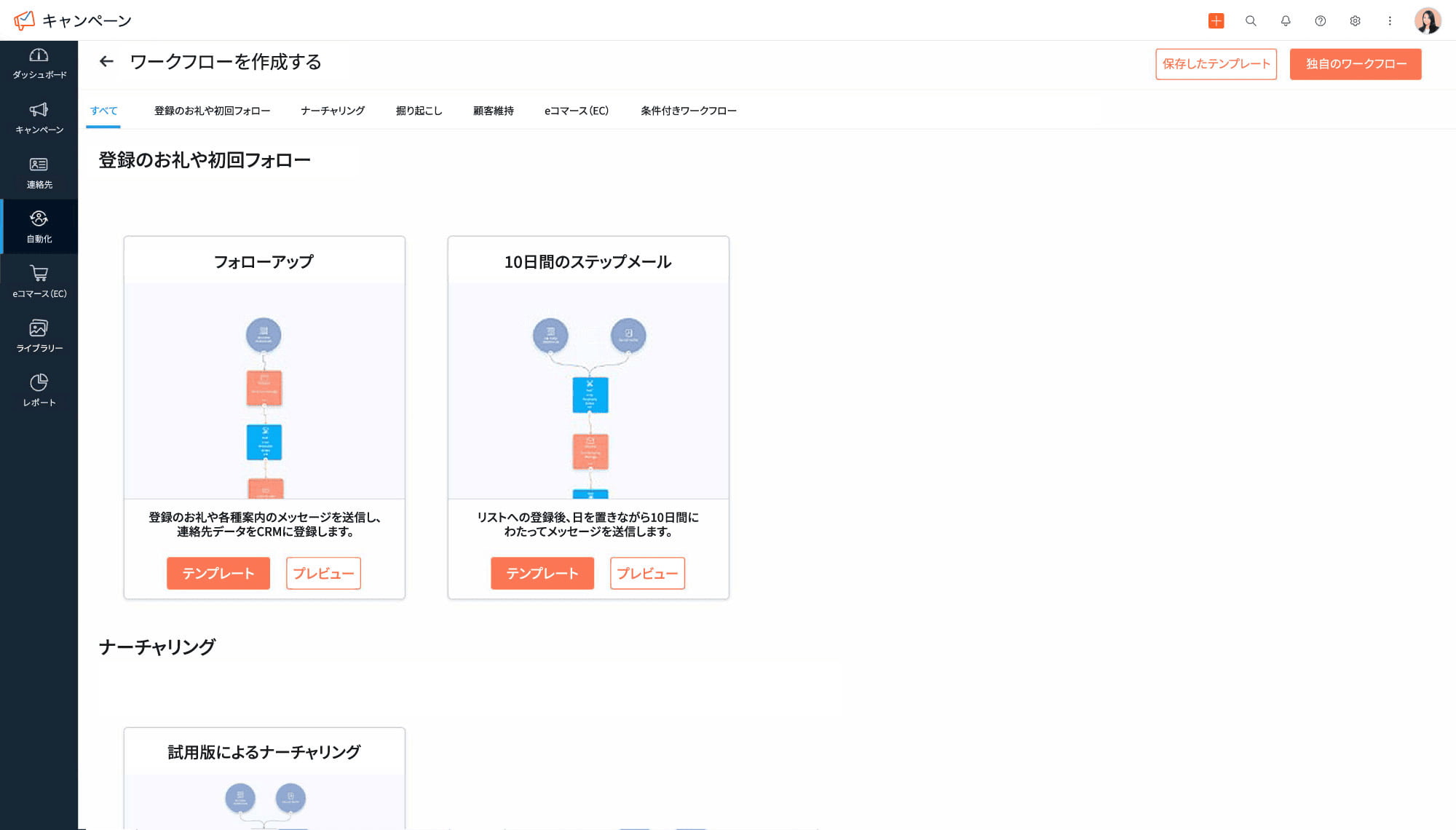This screenshot has width=1456, height=830.
Task: Open the user profile avatar
Action: [1427, 21]
